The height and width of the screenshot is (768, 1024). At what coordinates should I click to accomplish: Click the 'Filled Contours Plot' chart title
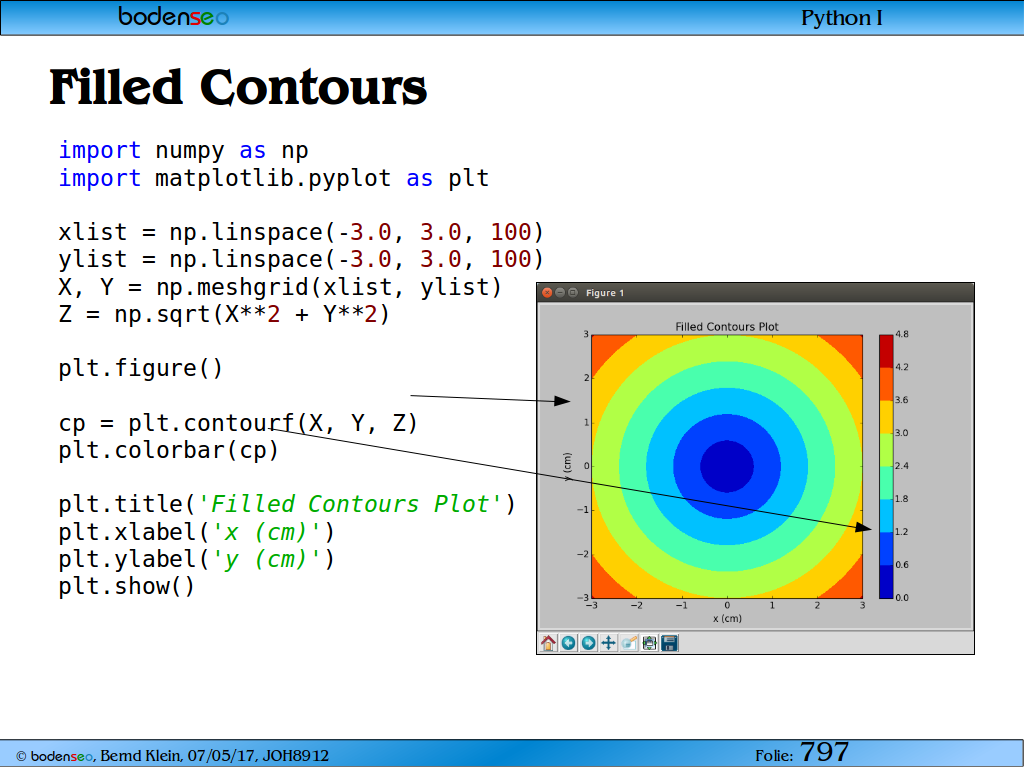pyautogui.click(x=727, y=327)
